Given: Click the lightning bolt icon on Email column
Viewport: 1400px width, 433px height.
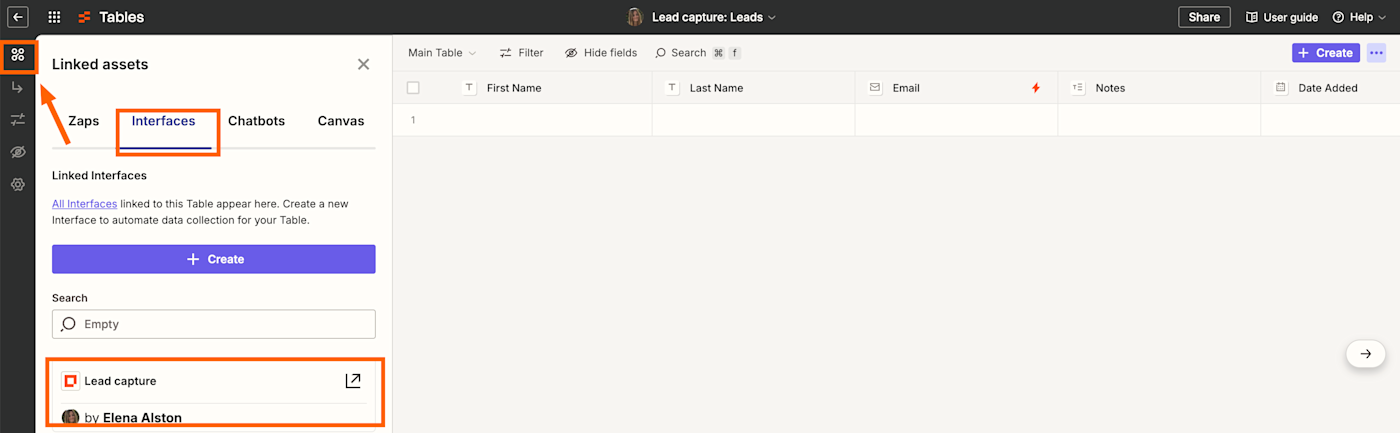Looking at the screenshot, I should pos(1036,88).
